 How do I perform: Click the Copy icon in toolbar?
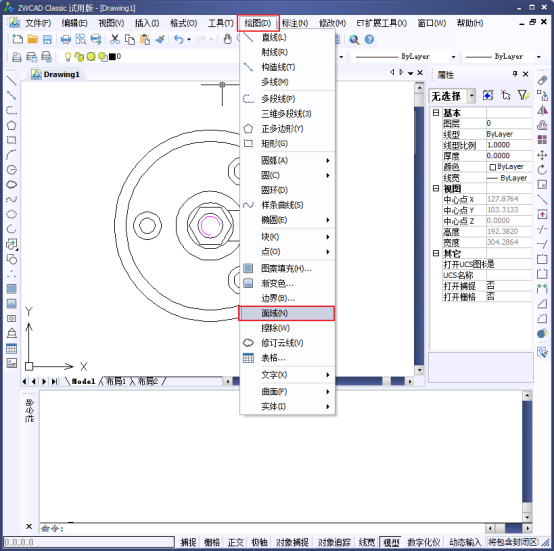click(x=130, y=39)
